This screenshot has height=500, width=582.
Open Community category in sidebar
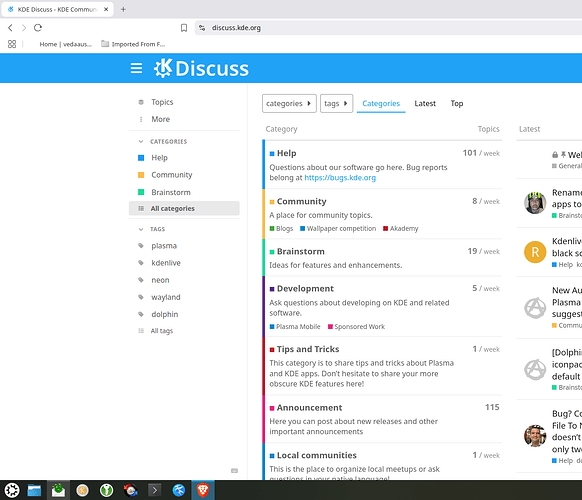171,175
